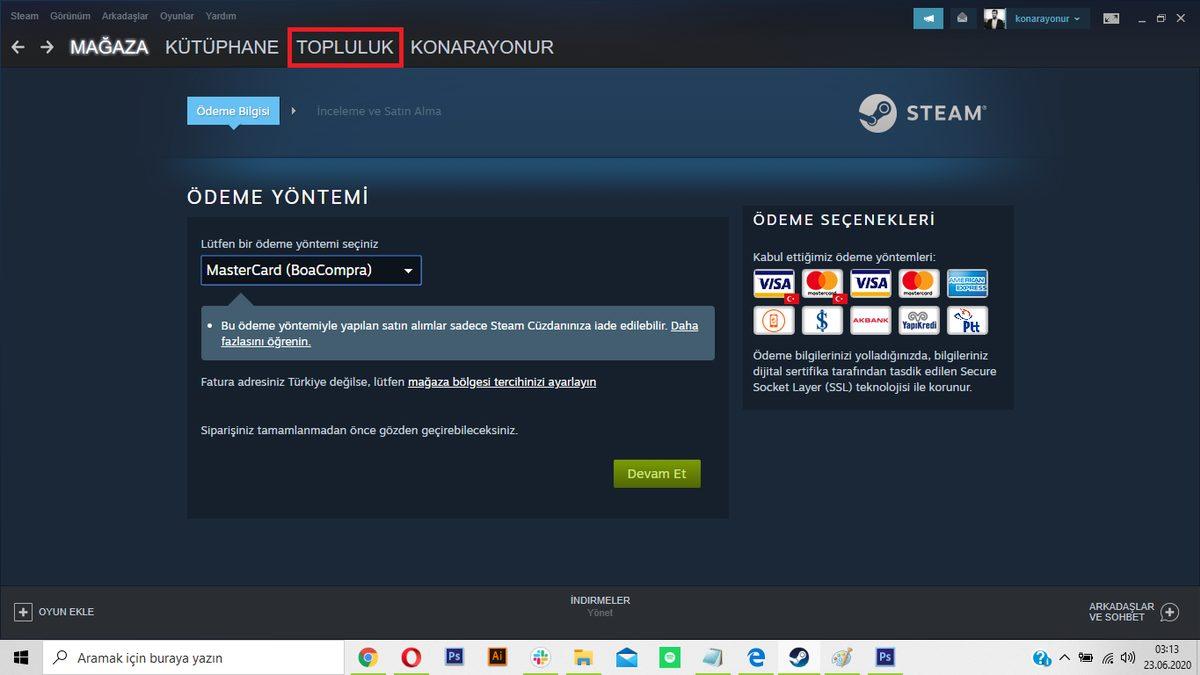1200x675 pixels.
Task: Open notifications with the envelope icon
Action: (x=961, y=18)
